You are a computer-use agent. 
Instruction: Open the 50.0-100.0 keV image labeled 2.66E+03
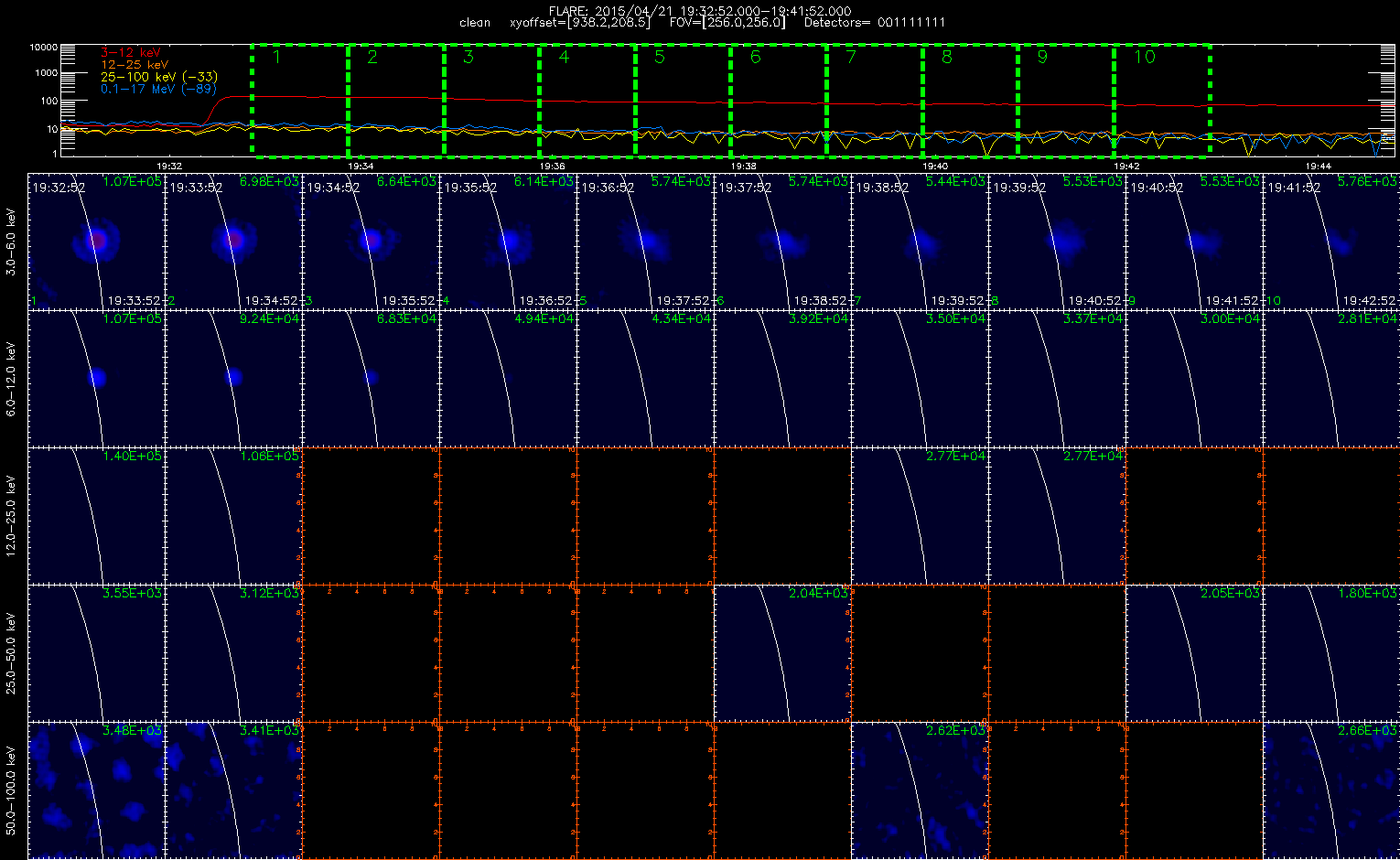pos(1331,790)
